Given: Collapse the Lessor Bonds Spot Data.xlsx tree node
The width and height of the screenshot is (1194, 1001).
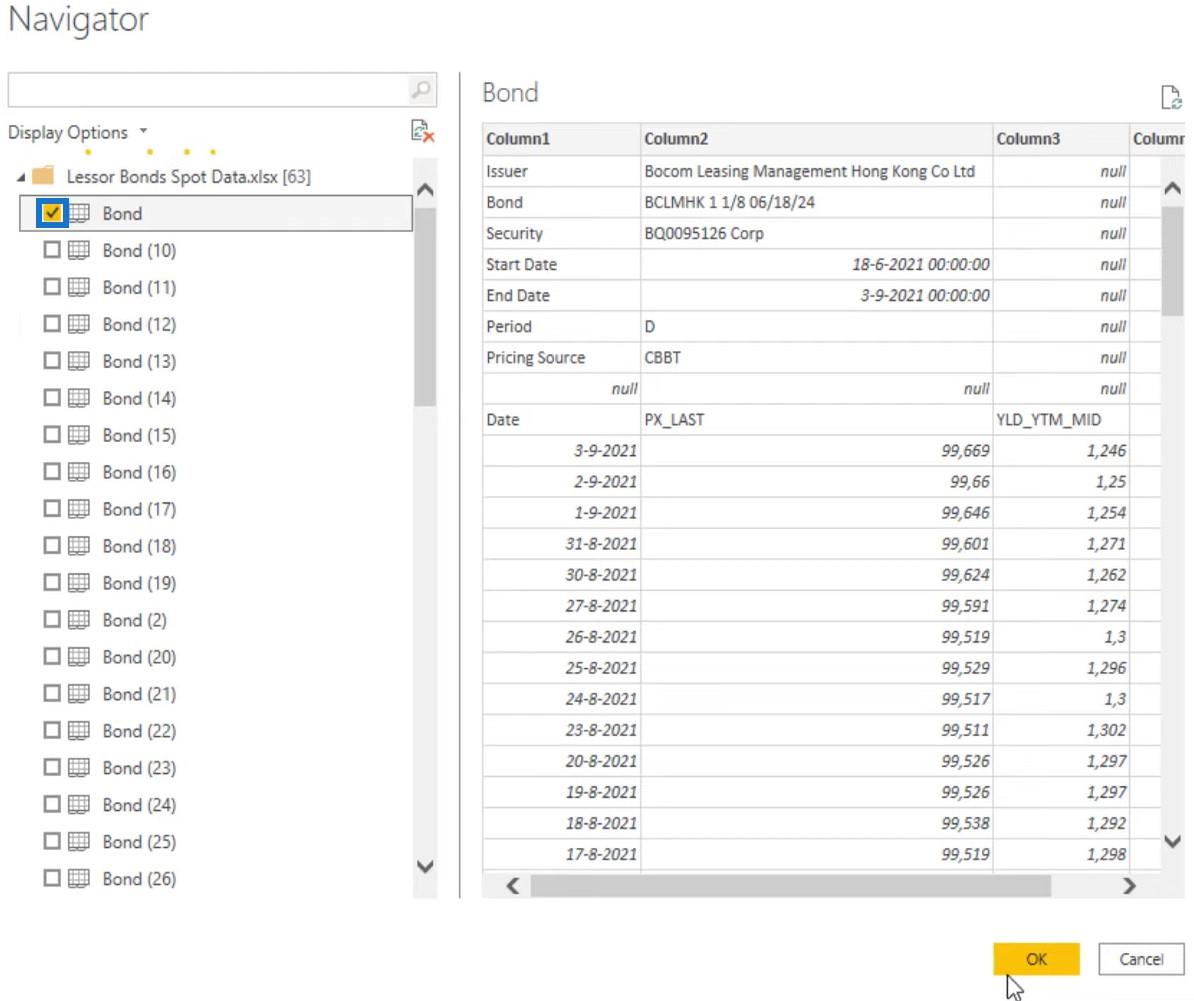Looking at the screenshot, I should (x=21, y=177).
